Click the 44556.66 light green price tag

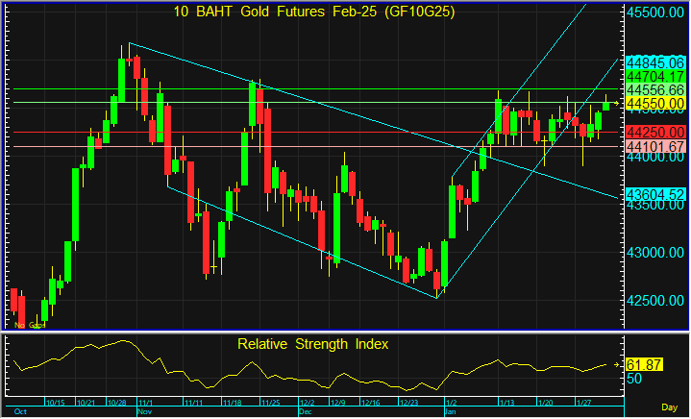click(655, 89)
